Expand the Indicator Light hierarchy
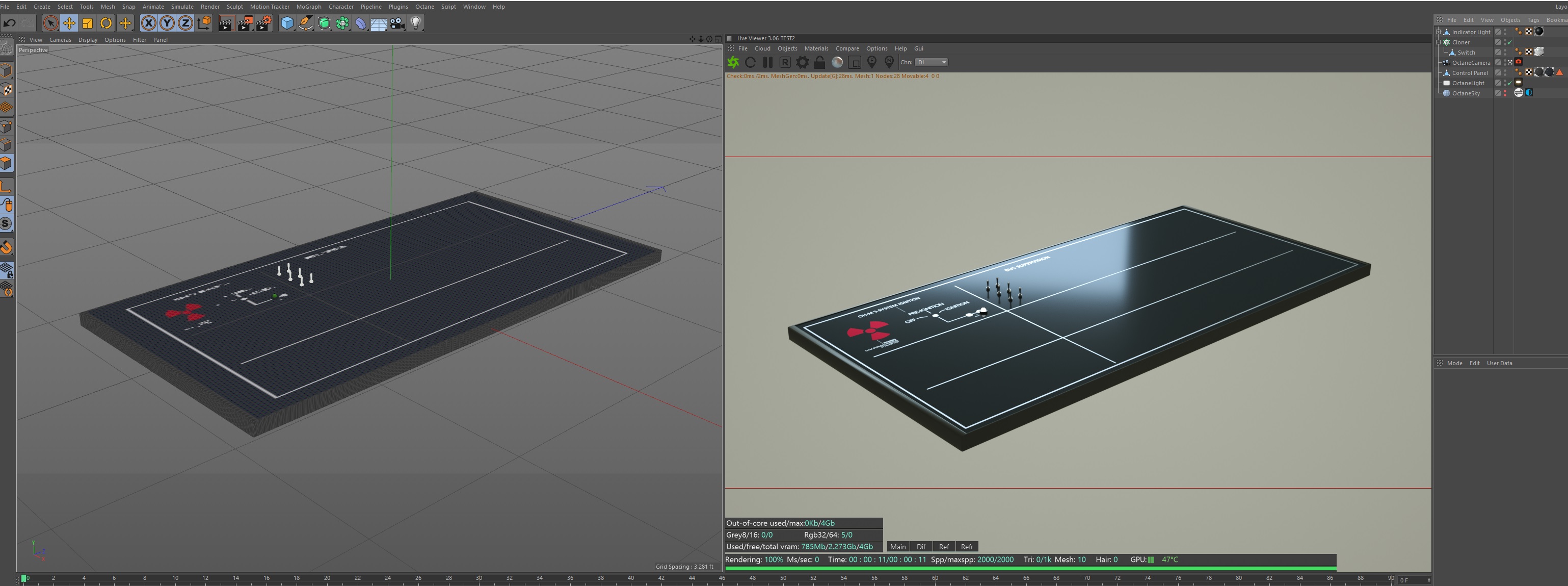1568x586 pixels. 1439,32
